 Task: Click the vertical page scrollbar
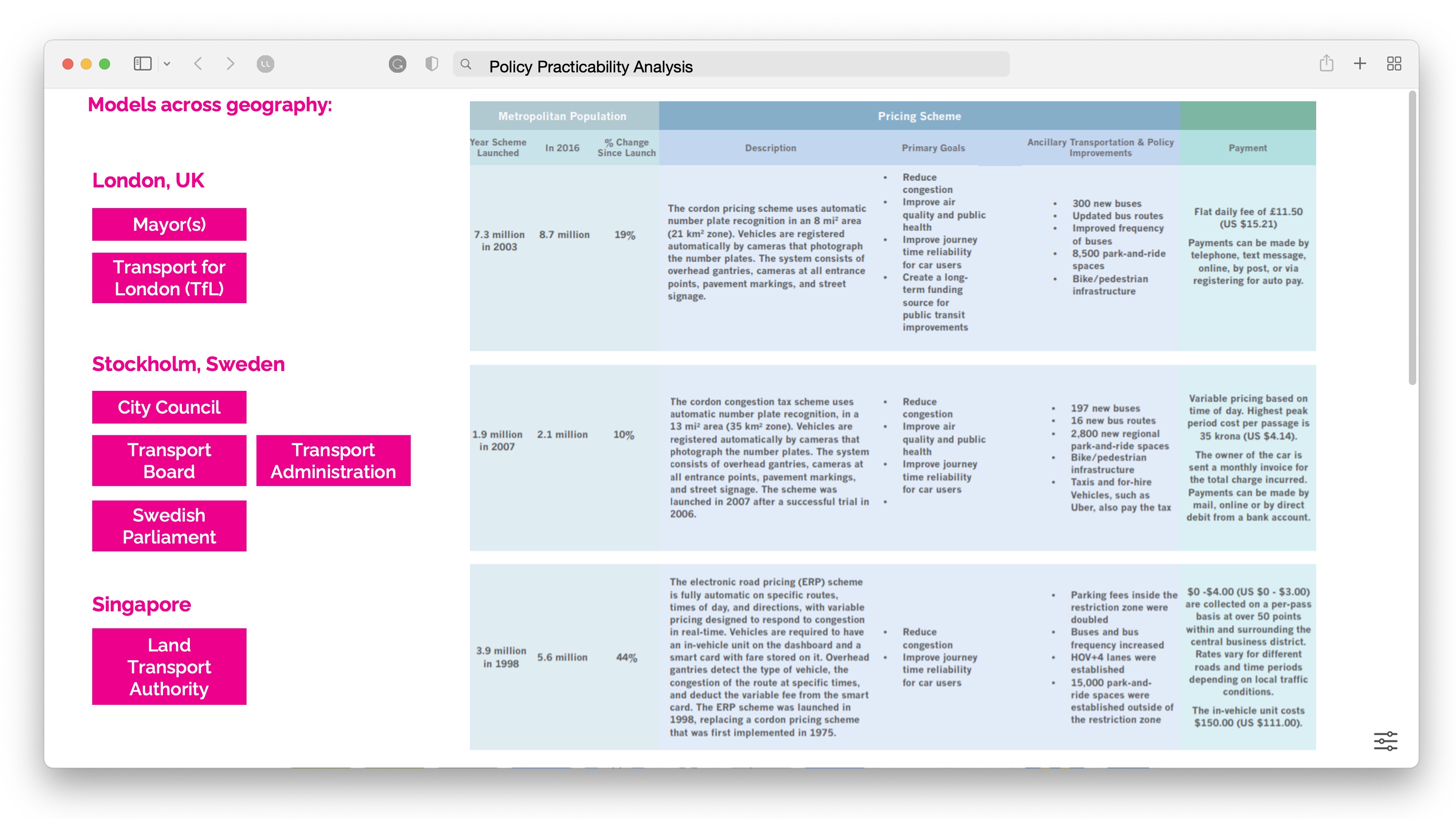point(1412,237)
